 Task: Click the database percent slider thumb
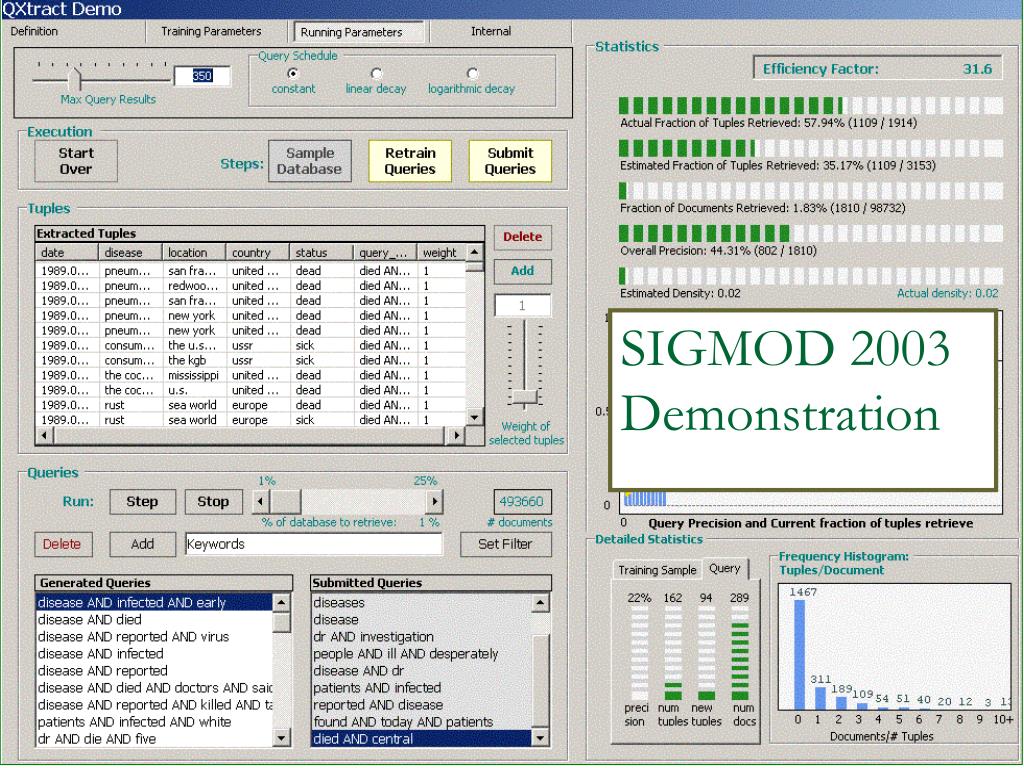285,502
